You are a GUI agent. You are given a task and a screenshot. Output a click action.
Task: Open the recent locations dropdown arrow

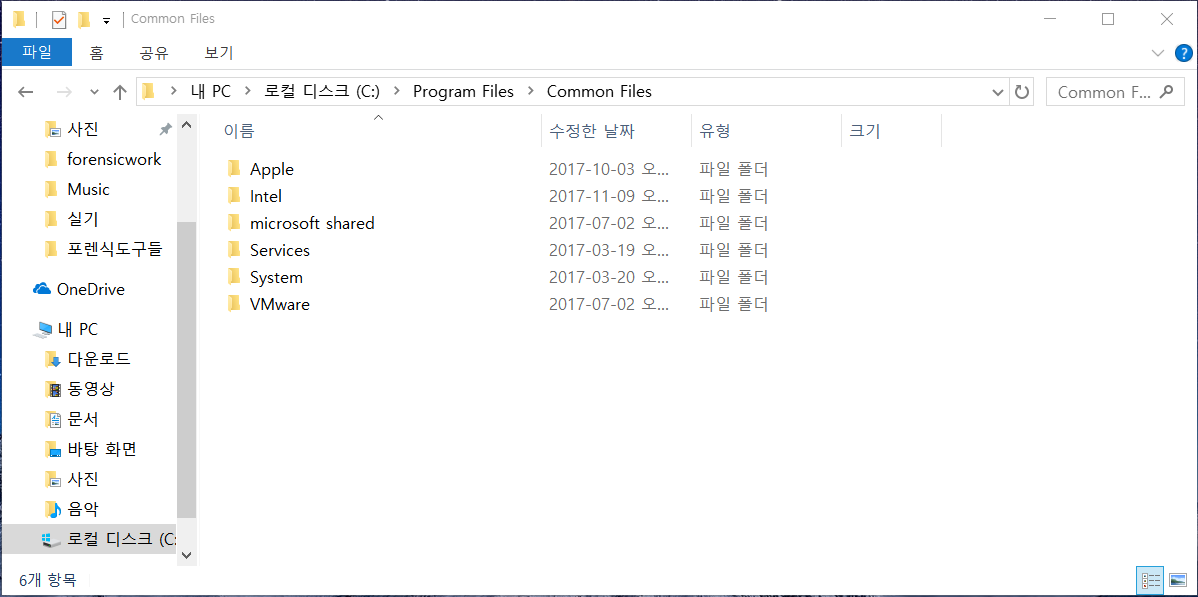(94, 92)
